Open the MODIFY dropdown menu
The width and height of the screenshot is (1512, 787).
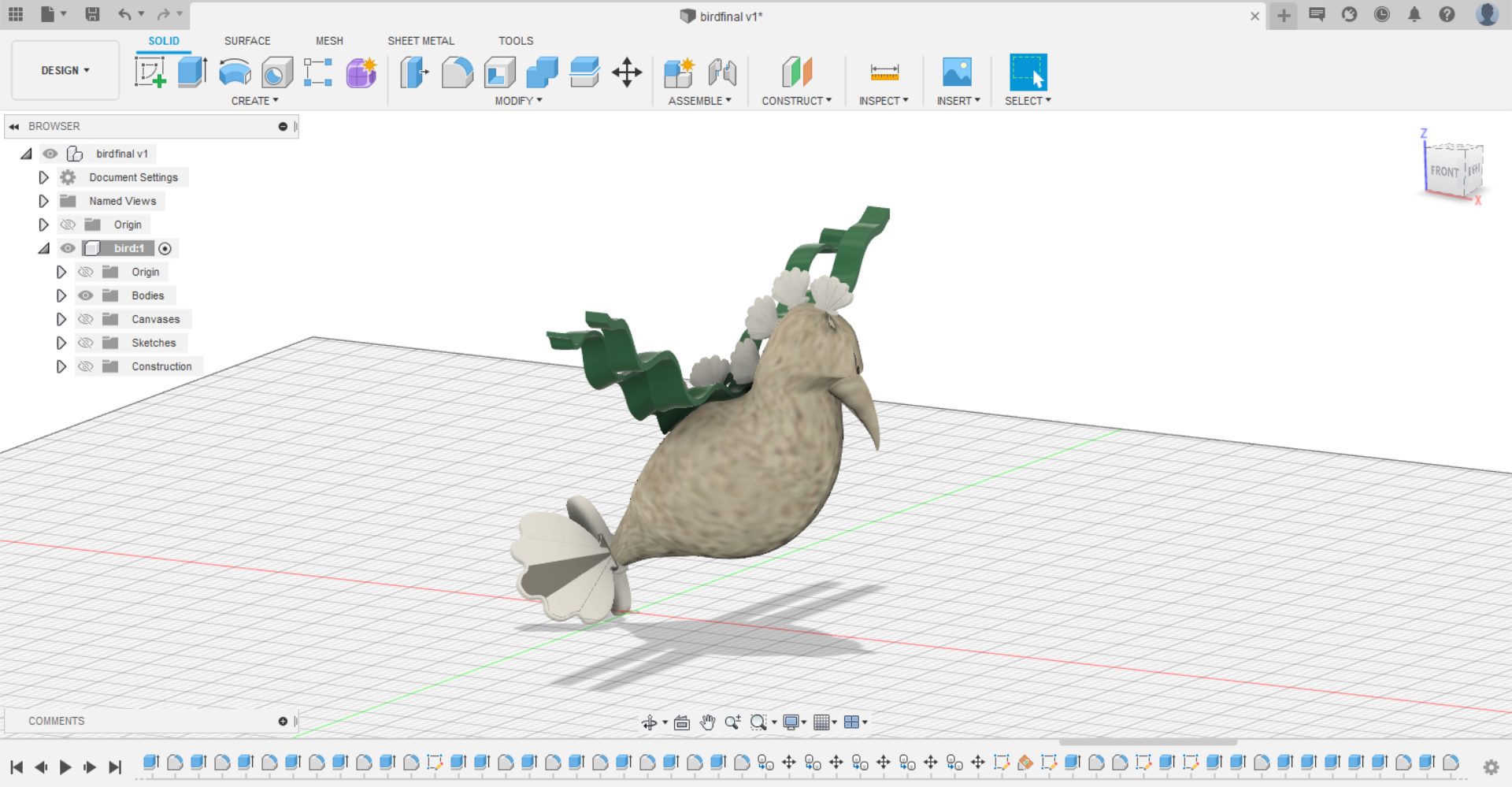[518, 101]
